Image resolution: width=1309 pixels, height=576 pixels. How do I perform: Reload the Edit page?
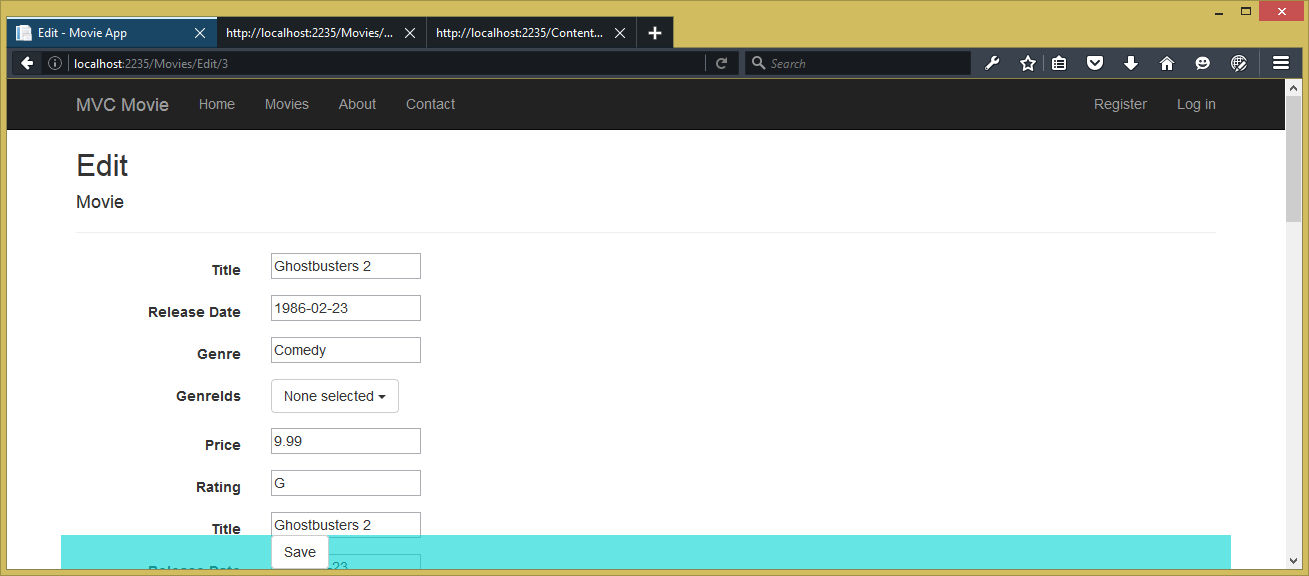pyautogui.click(x=722, y=62)
